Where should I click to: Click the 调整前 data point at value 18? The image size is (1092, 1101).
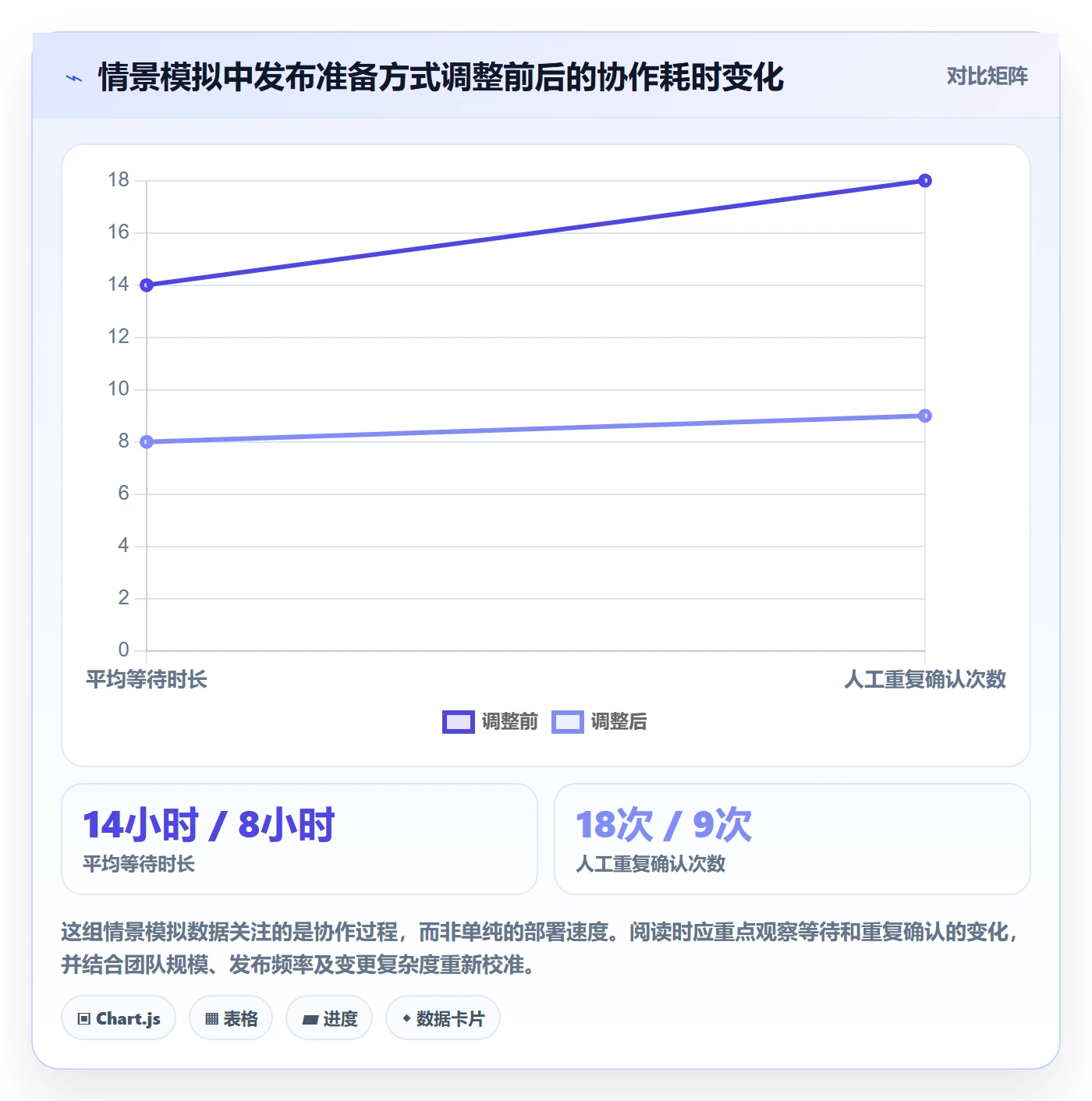925,181
